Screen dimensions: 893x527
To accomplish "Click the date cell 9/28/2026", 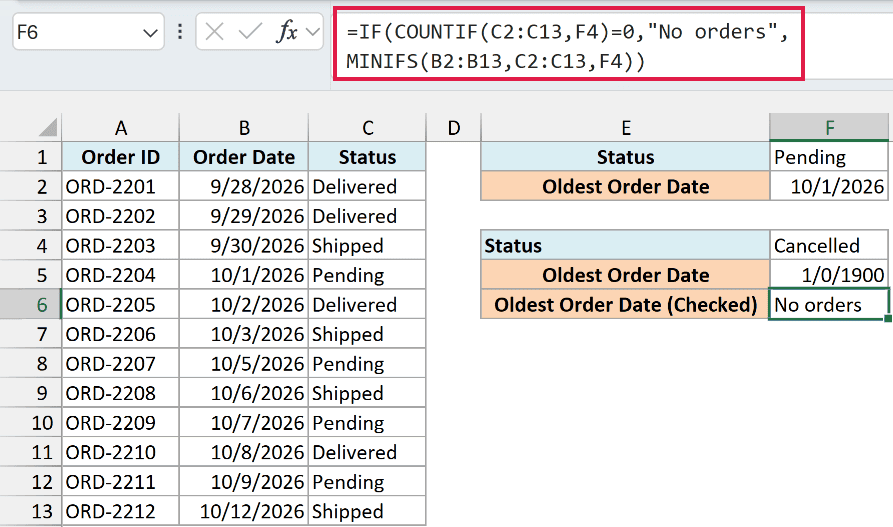I will pyautogui.click(x=244, y=186).
